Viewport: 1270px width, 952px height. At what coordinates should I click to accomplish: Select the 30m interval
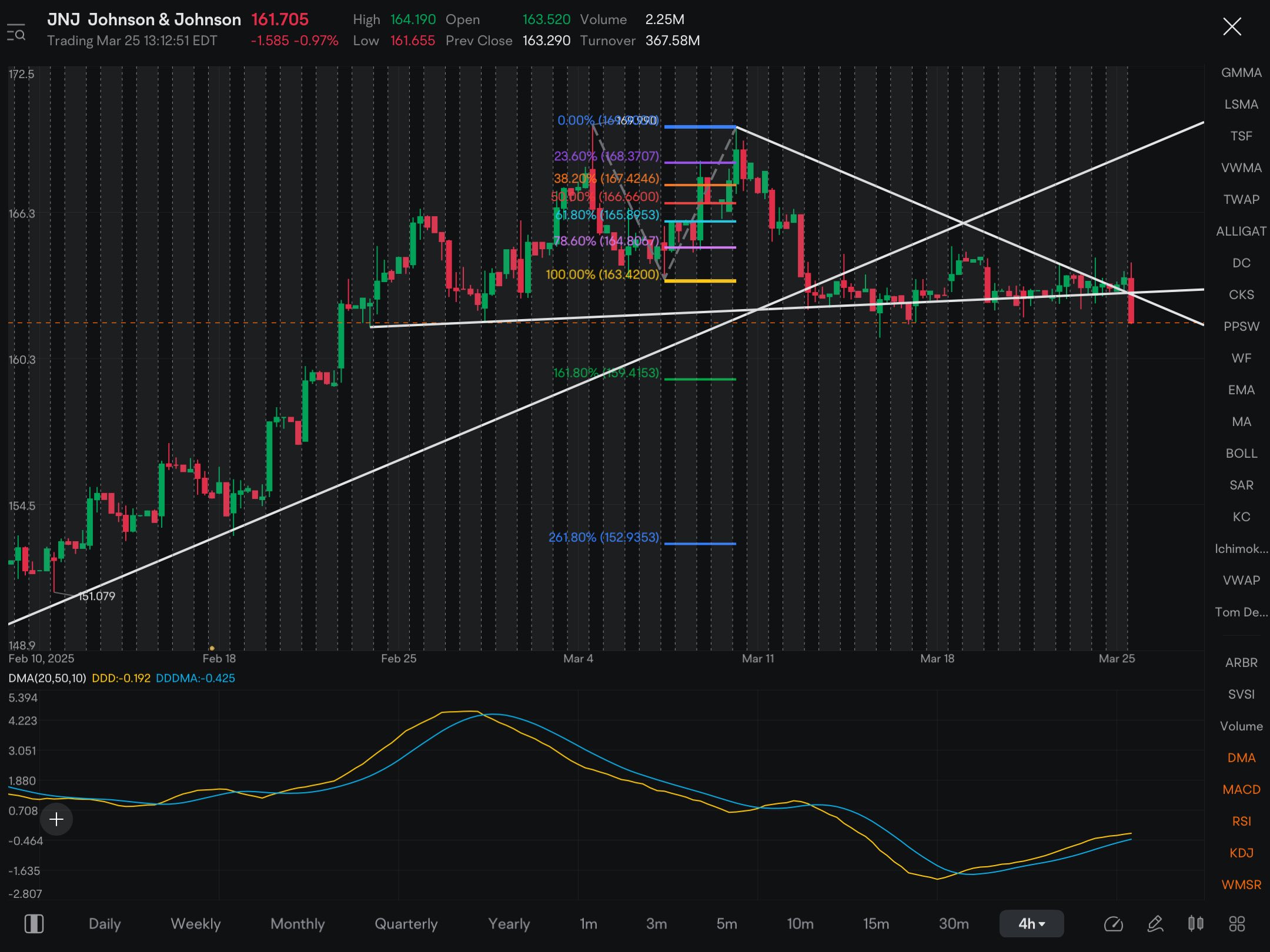point(954,924)
